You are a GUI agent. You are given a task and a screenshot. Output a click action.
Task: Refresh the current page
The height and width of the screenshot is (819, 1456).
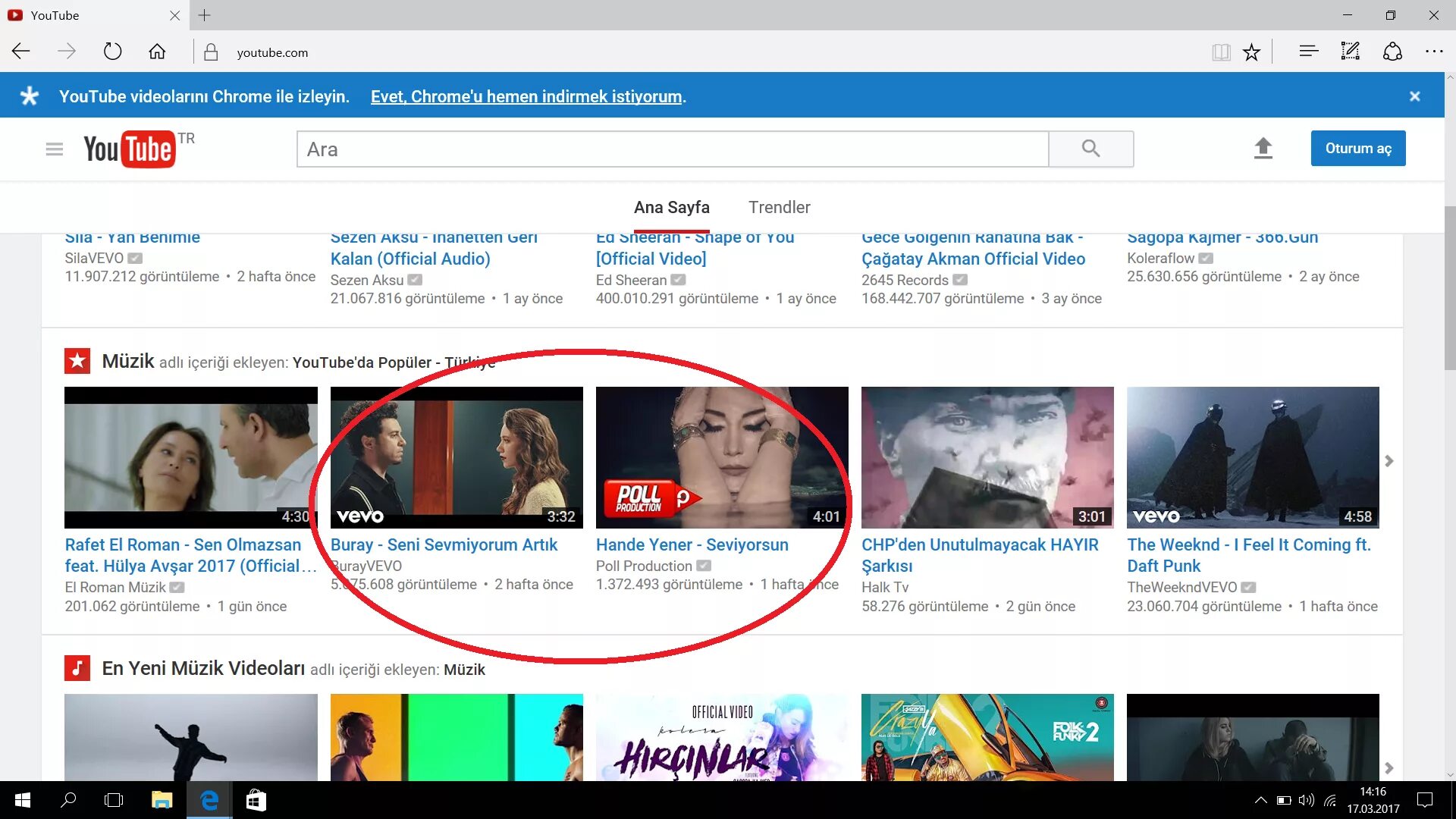tap(112, 52)
